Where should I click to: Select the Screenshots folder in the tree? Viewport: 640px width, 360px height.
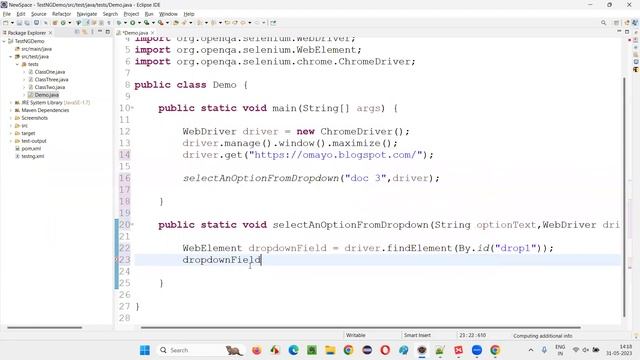34,118
